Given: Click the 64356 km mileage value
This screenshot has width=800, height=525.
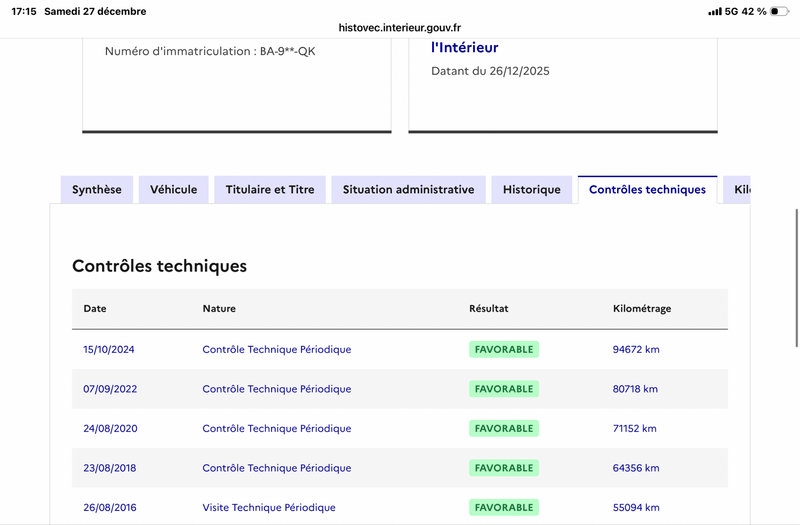Looking at the screenshot, I should coord(636,468).
